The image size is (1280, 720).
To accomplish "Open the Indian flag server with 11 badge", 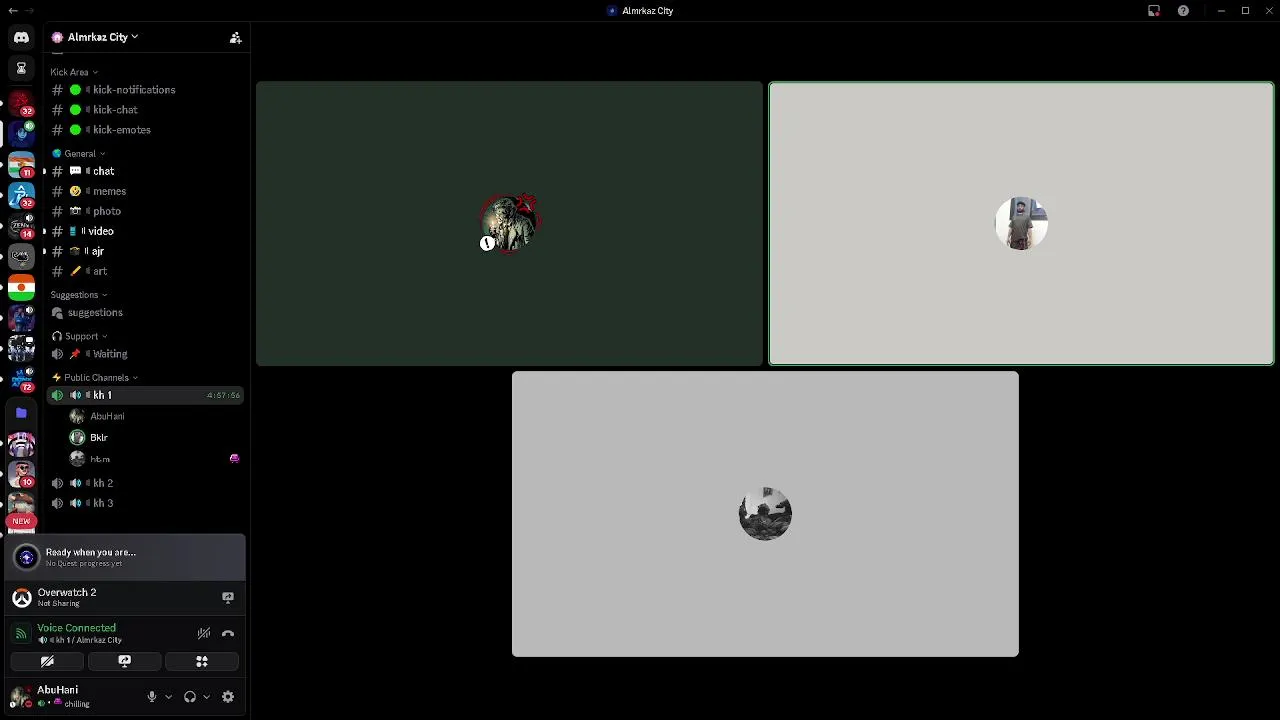I will 21,165.
